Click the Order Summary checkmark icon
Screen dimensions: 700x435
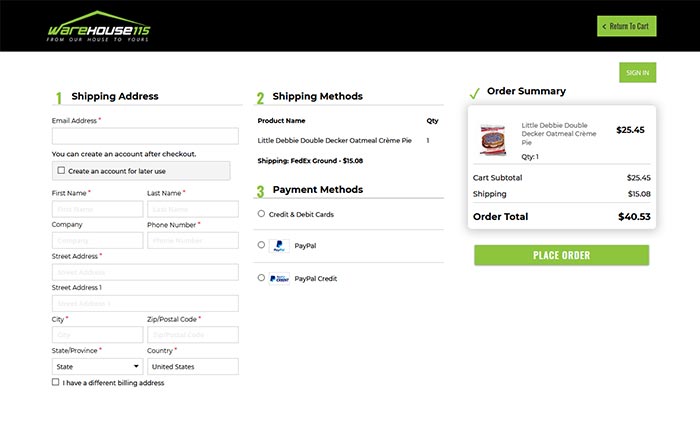pyautogui.click(x=475, y=93)
